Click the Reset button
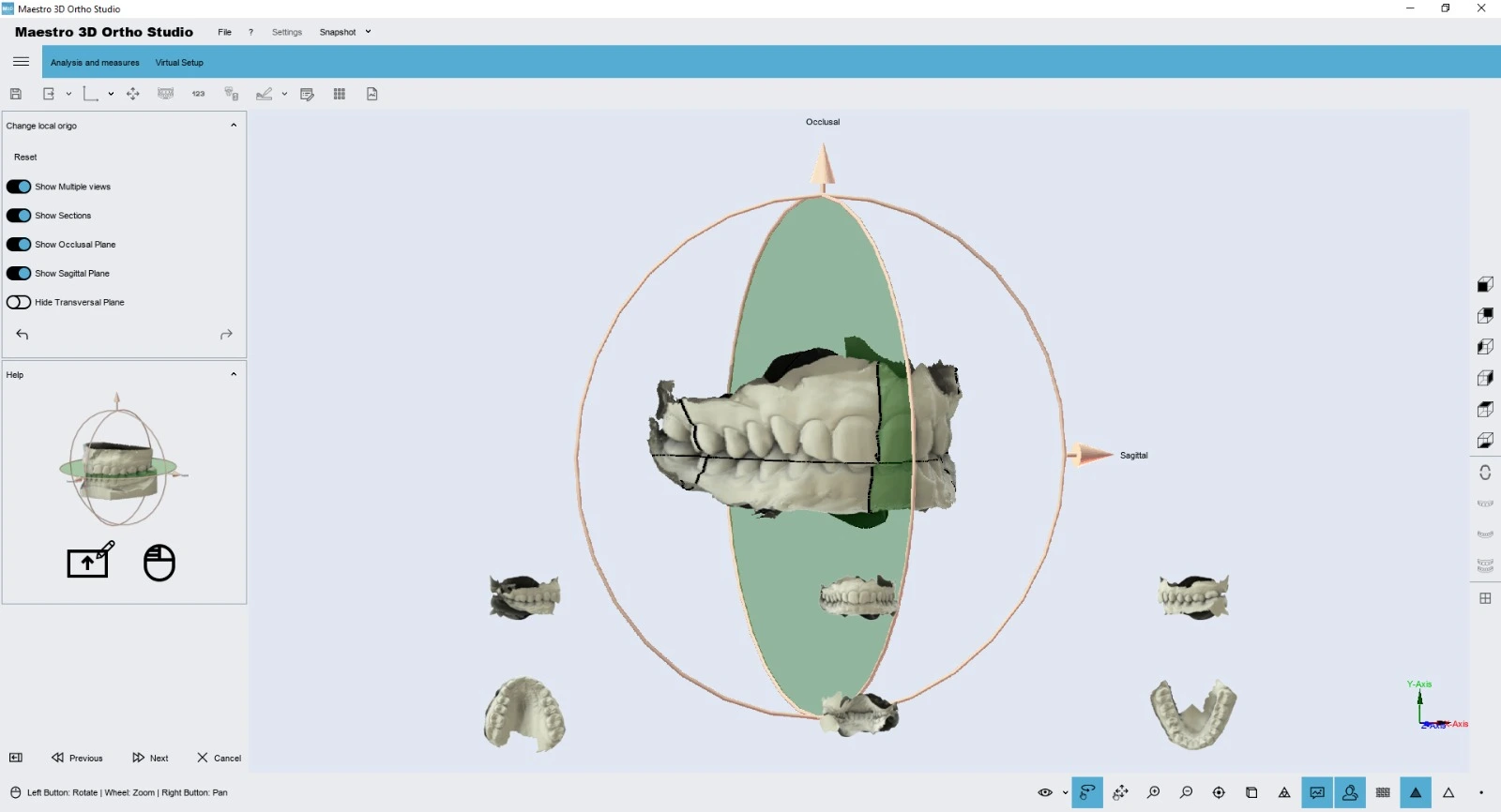1501x812 pixels. pos(25,158)
